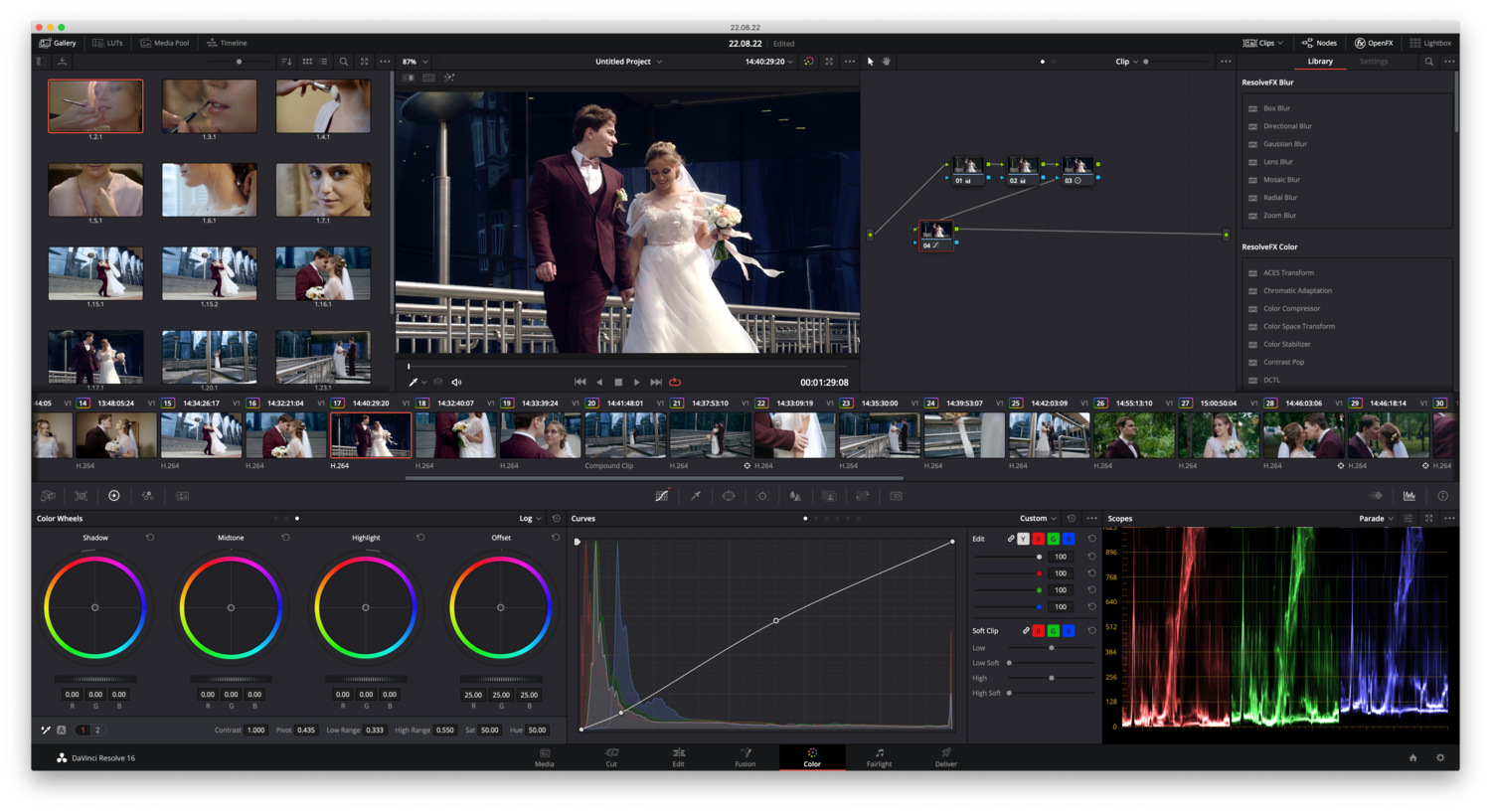This screenshot has height=812, width=1491.
Task: Click the hand pan tool in node editor
Action: click(887, 62)
